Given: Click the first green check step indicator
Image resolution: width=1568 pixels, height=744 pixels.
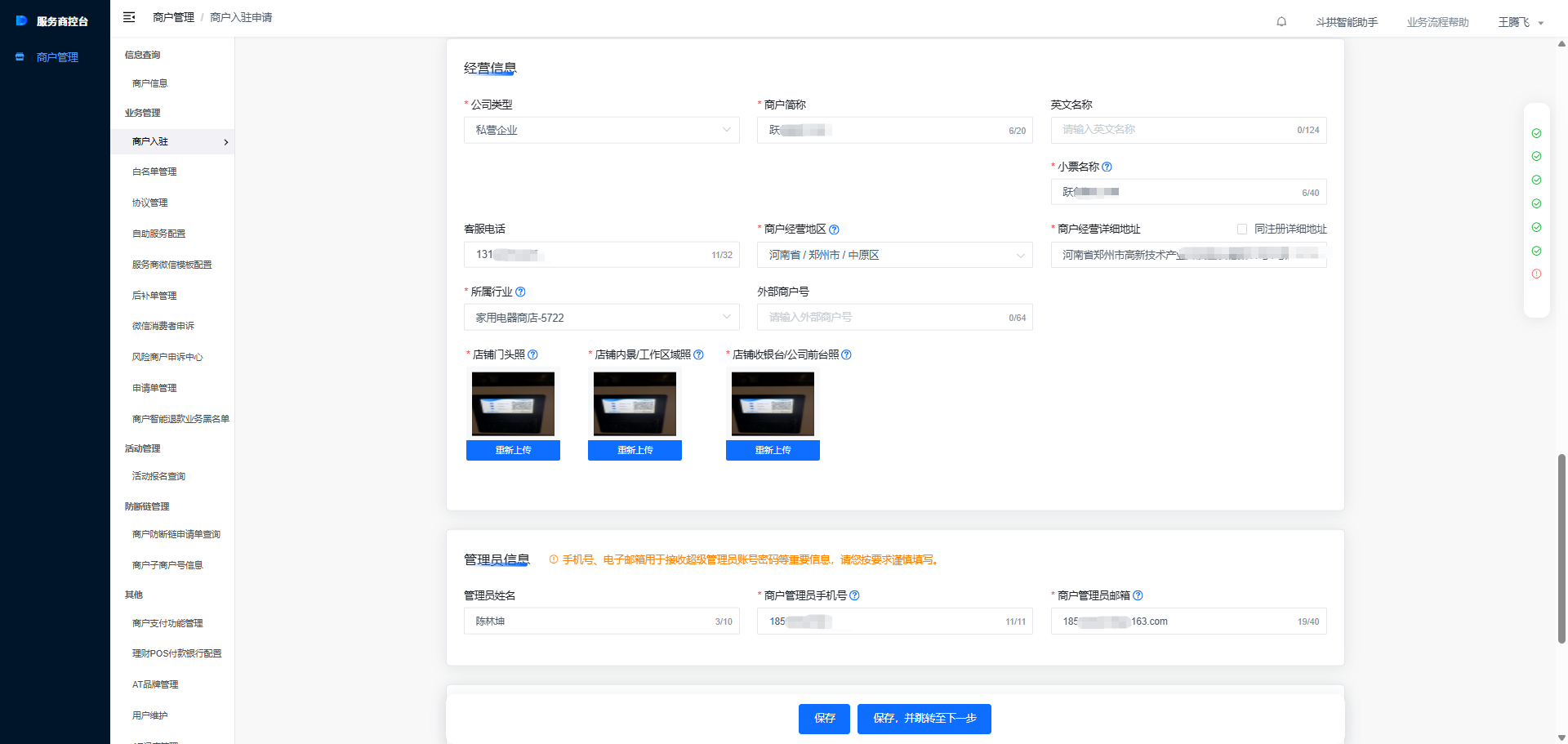Looking at the screenshot, I should tap(1536, 133).
